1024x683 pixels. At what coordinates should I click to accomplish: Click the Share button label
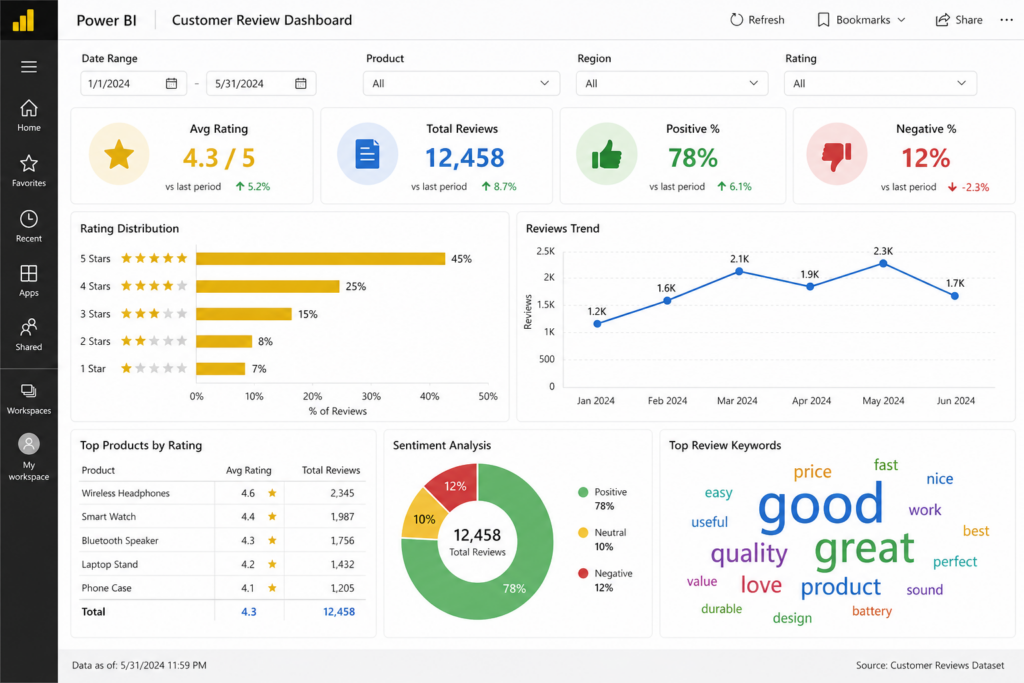[x=968, y=20]
